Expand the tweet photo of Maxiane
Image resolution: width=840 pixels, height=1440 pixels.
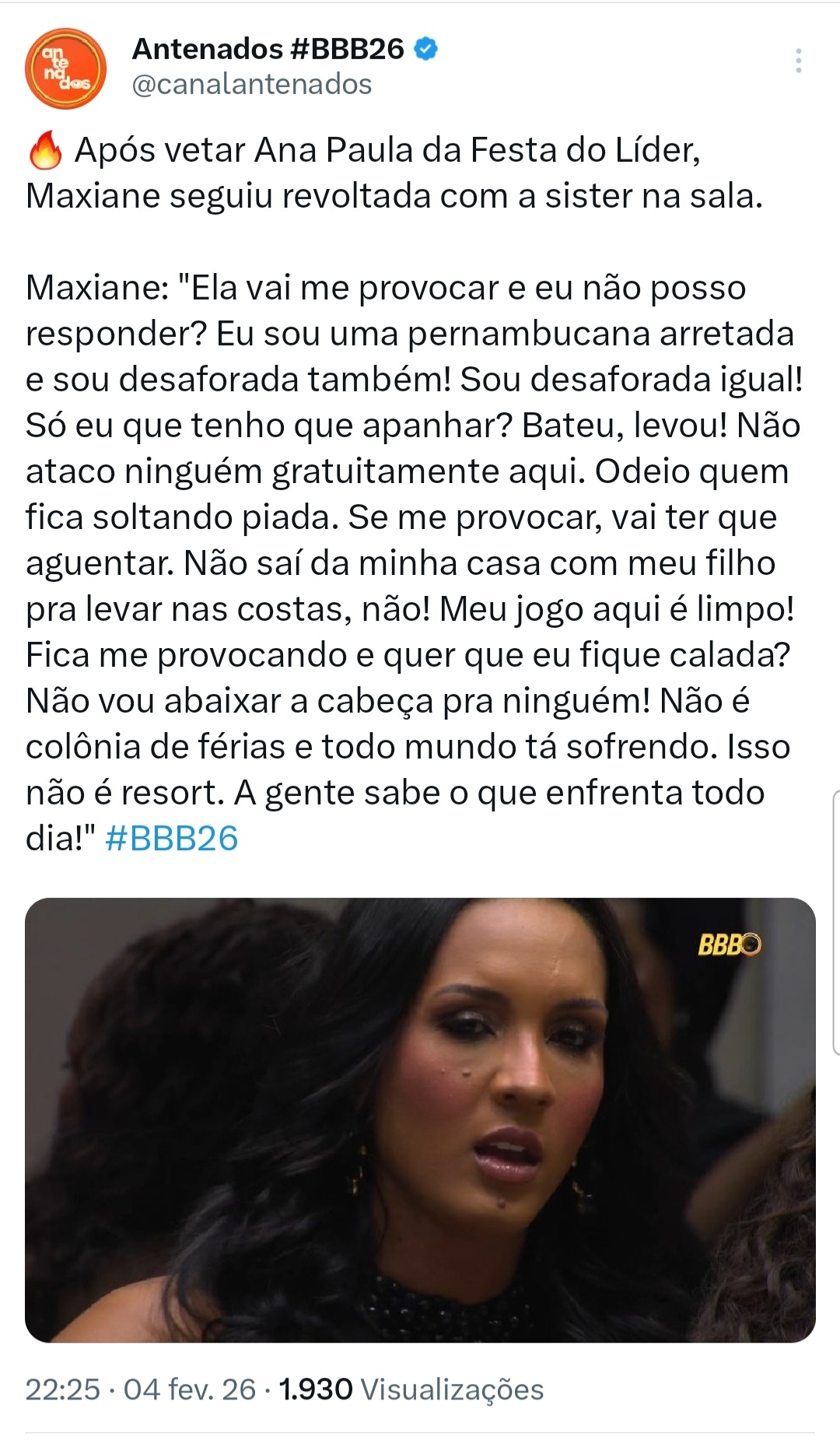click(420, 1120)
